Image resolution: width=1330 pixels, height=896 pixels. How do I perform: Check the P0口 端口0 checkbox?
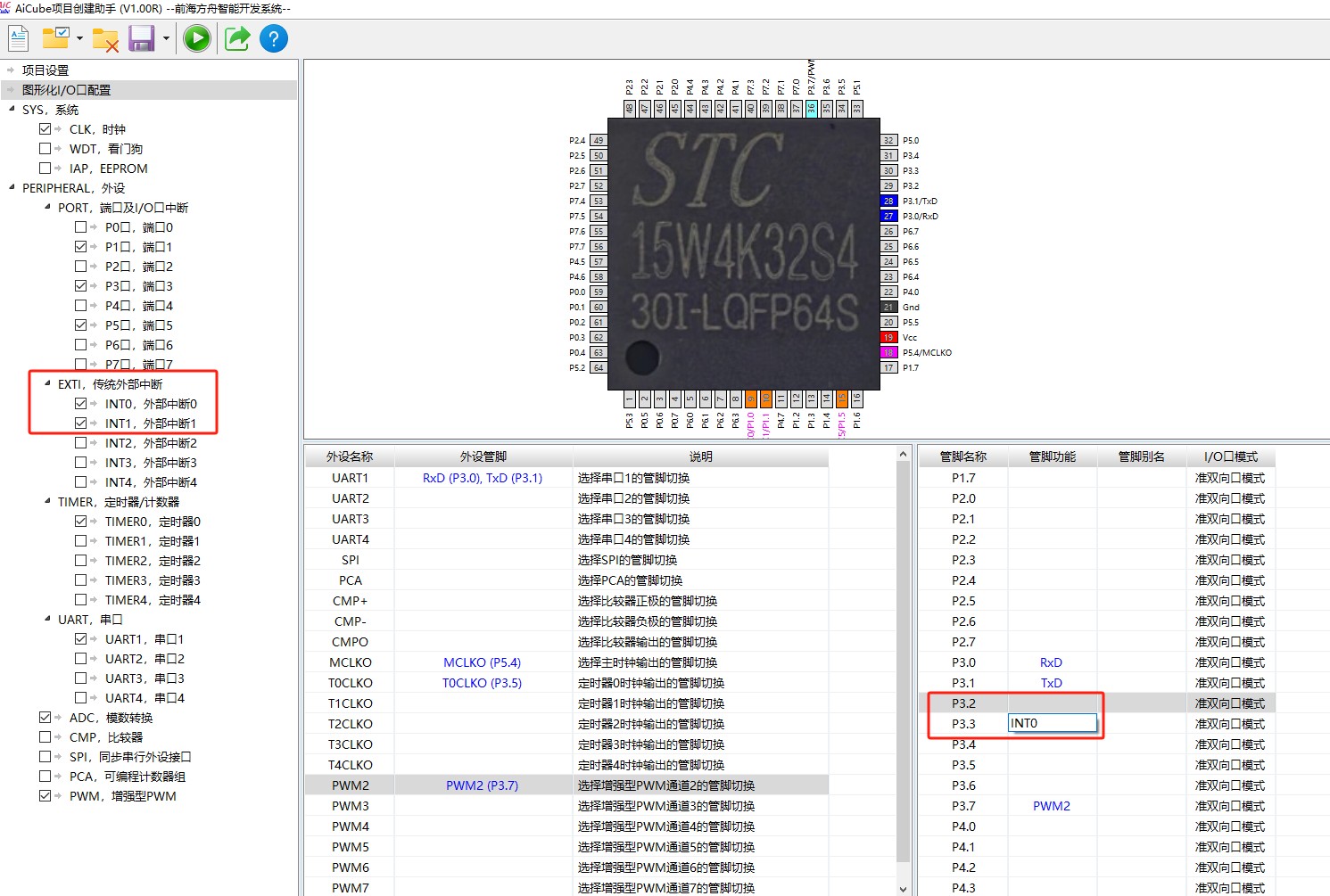click(81, 227)
